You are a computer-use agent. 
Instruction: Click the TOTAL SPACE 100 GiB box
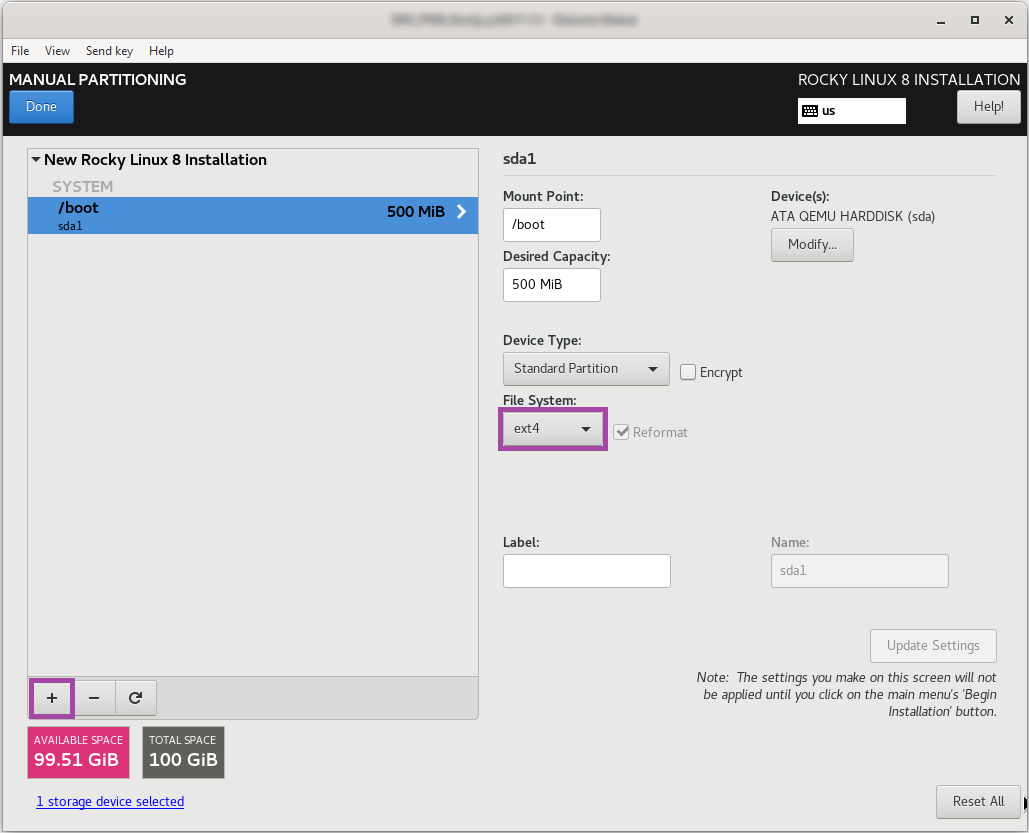pos(183,752)
